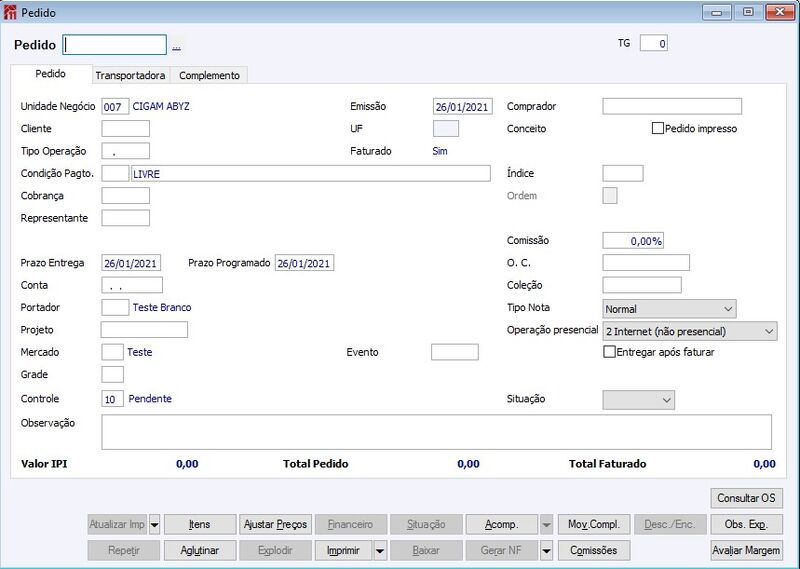Click the Aglutinar button
This screenshot has width=800, height=569.
coord(199,551)
